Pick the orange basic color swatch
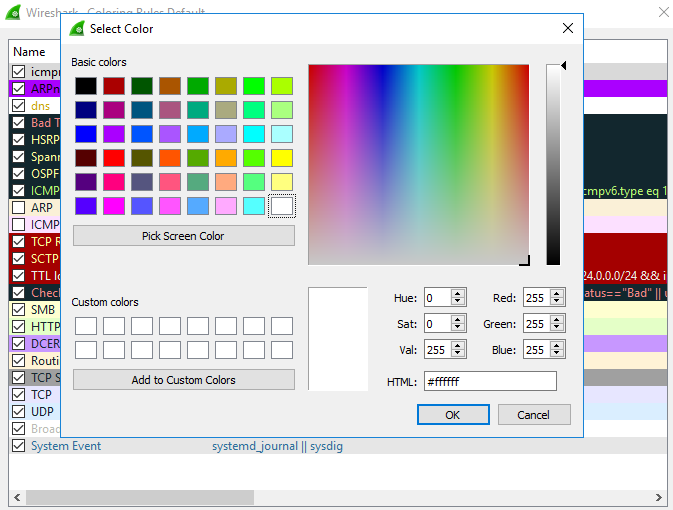 pos(226,158)
